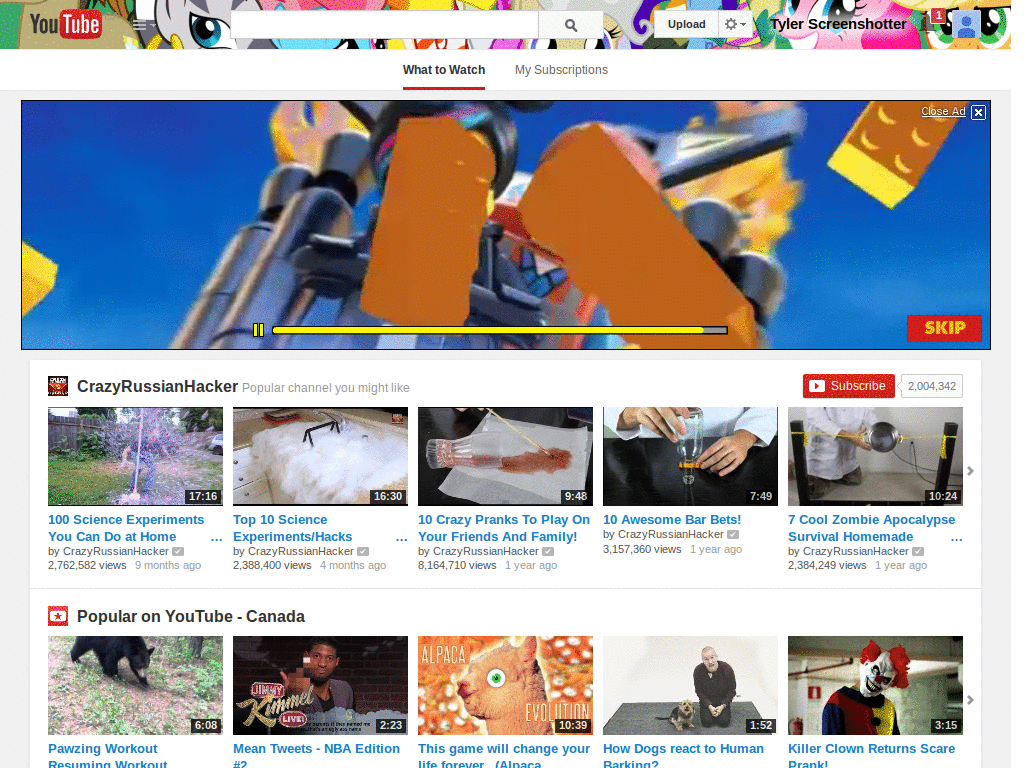Click verified badge under 100 Science Experiments
This screenshot has width=1024, height=768.
[178, 551]
